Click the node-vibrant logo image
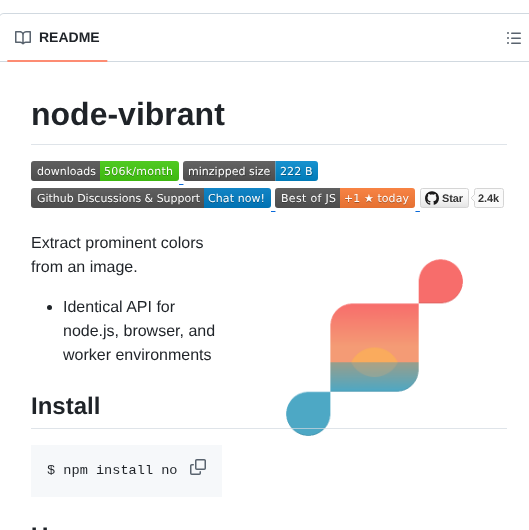529x530 pixels. coord(375,347)
